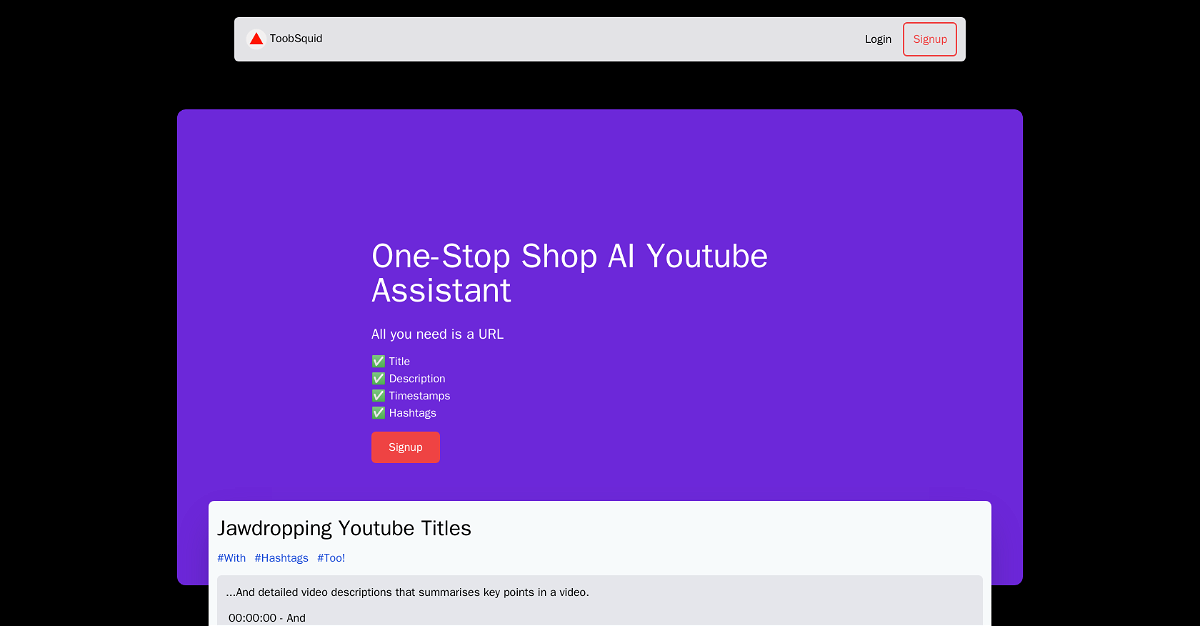Click the green checkmark beside Description
1200x626 pixels.
click(x=378, y=378)
